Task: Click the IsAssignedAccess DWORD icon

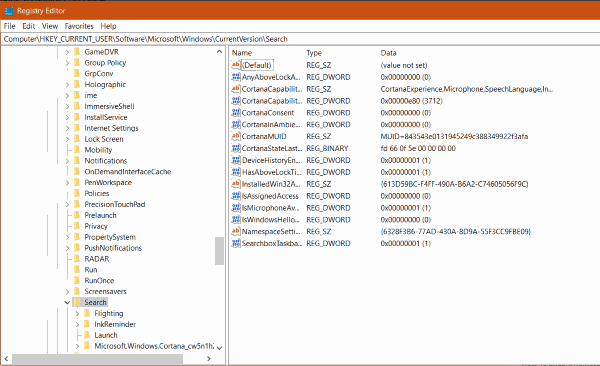Action: click(236, 196)
